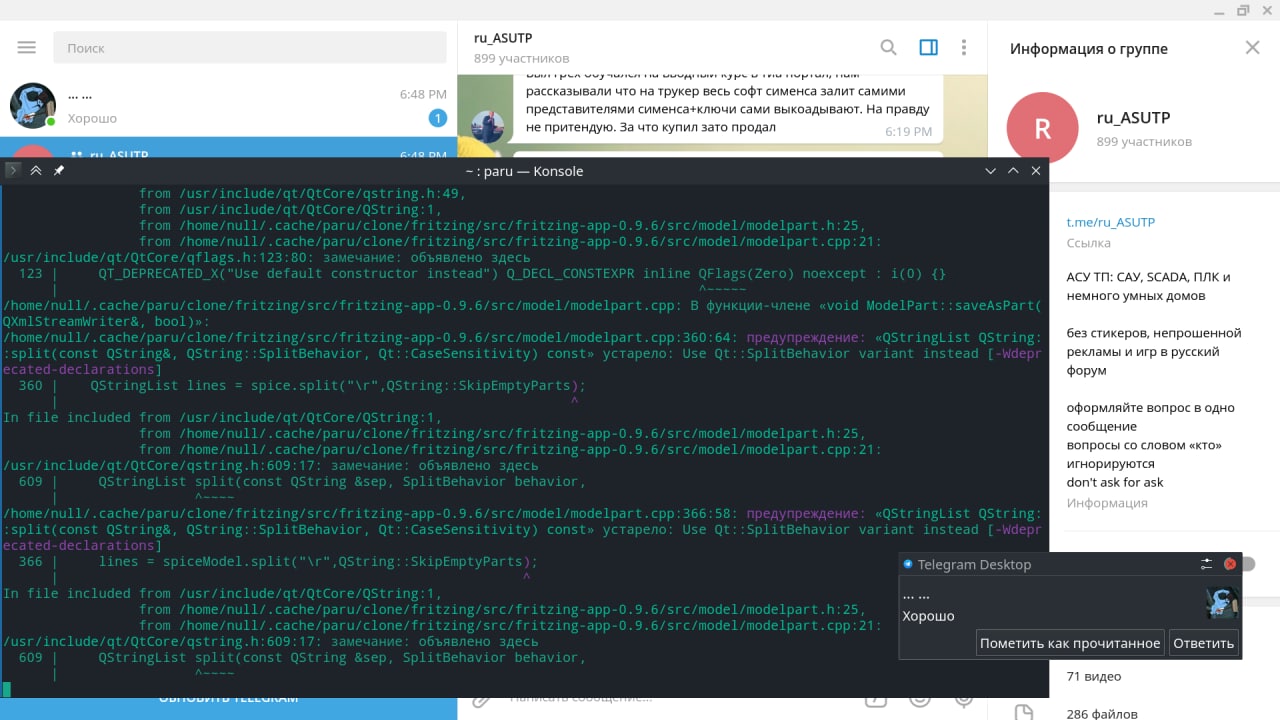Click terminal line 360 QStringList lines
1280x720 pixels.
[x=302, y=385]
